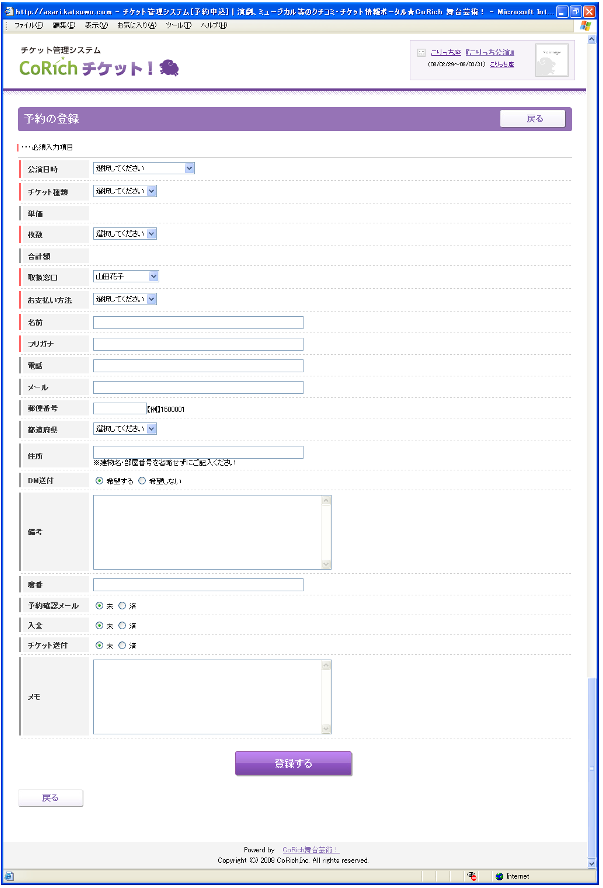Click the purple 登録する button
The image size is (603, 888).
293,763
